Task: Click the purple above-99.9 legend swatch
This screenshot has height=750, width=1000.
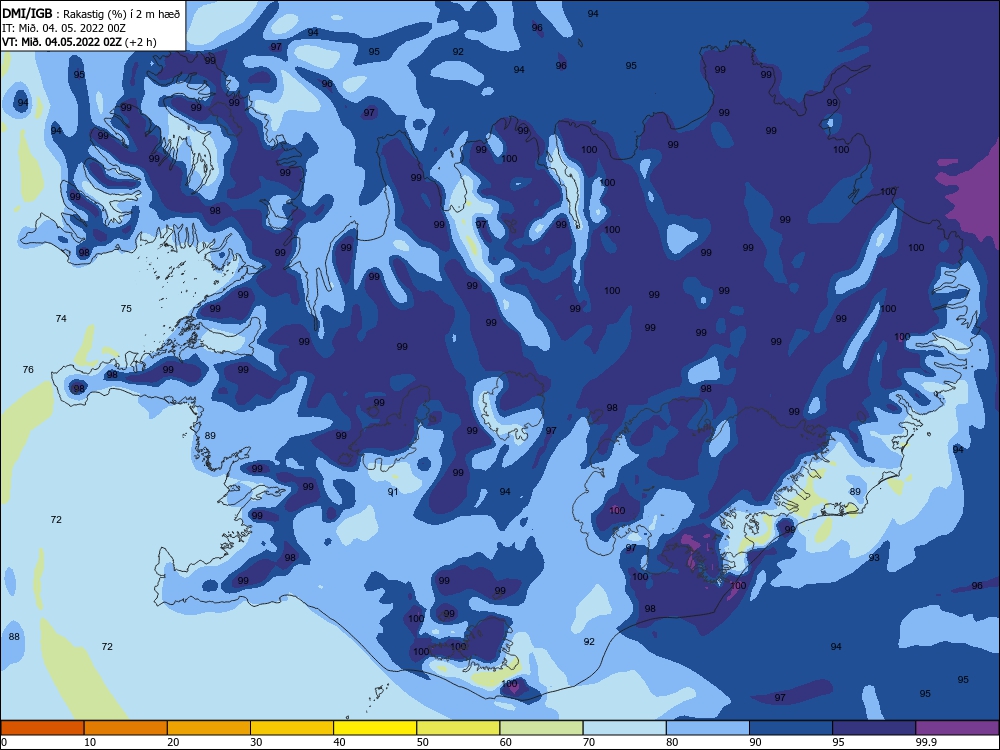Action: pyautogui.click(x=957, y=728)
